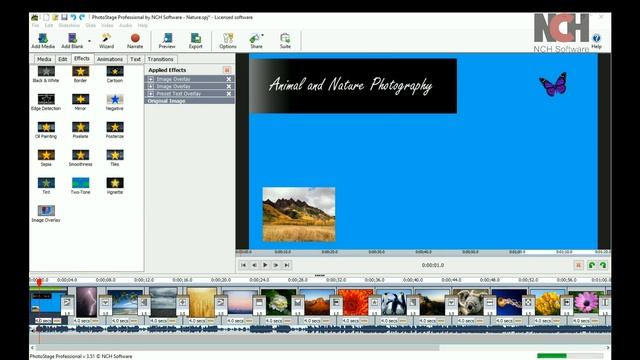Start recording with the Narrate button

click(x=135, y=41)
